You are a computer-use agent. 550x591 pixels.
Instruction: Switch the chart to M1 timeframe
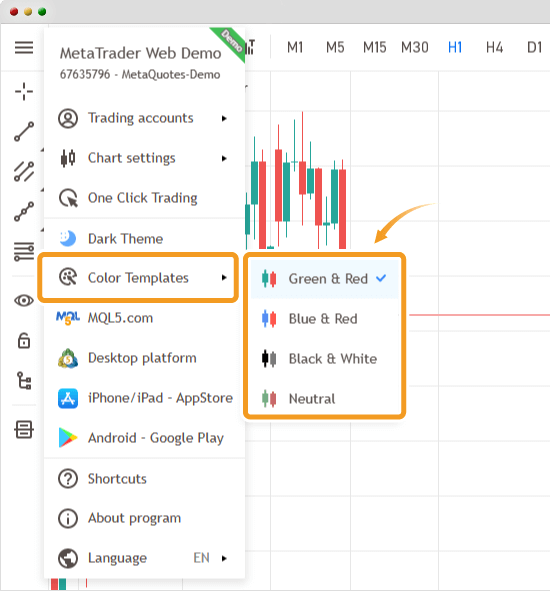point(295,47)
